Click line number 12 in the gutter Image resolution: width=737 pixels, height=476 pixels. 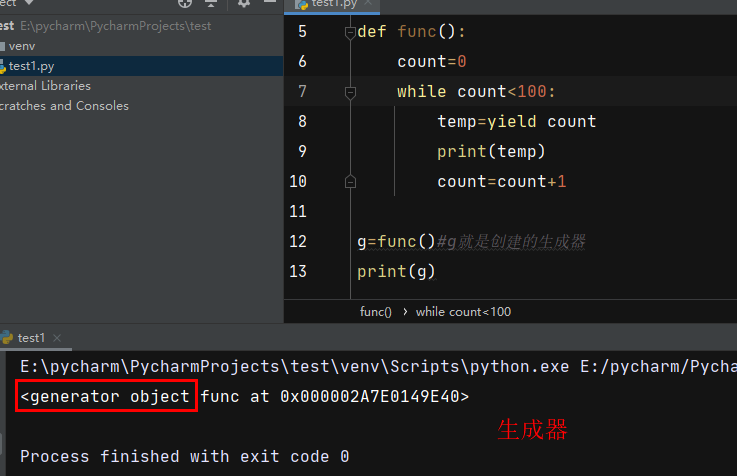298,242
